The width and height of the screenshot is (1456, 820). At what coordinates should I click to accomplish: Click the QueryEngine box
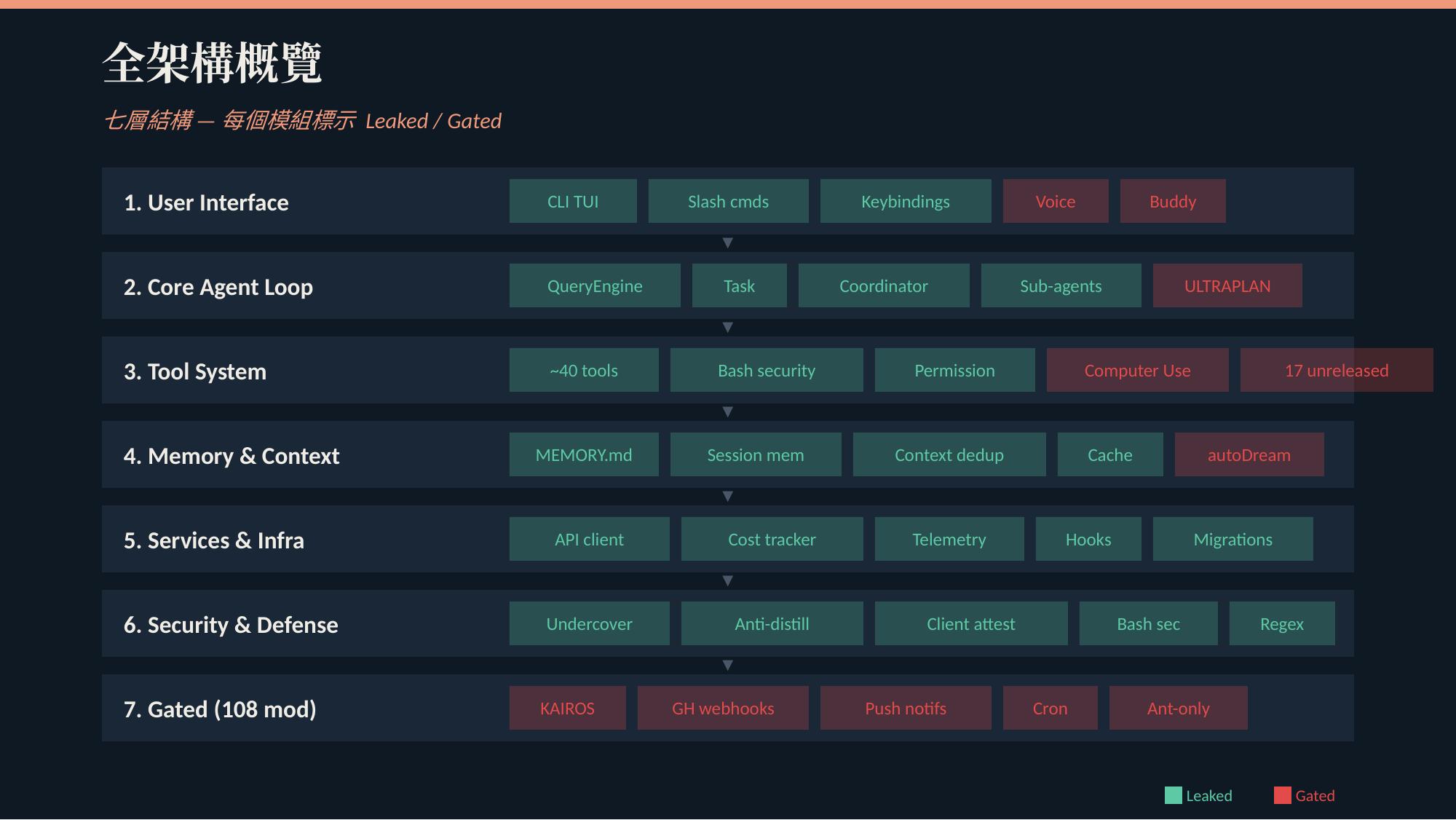tap(595, 285)
